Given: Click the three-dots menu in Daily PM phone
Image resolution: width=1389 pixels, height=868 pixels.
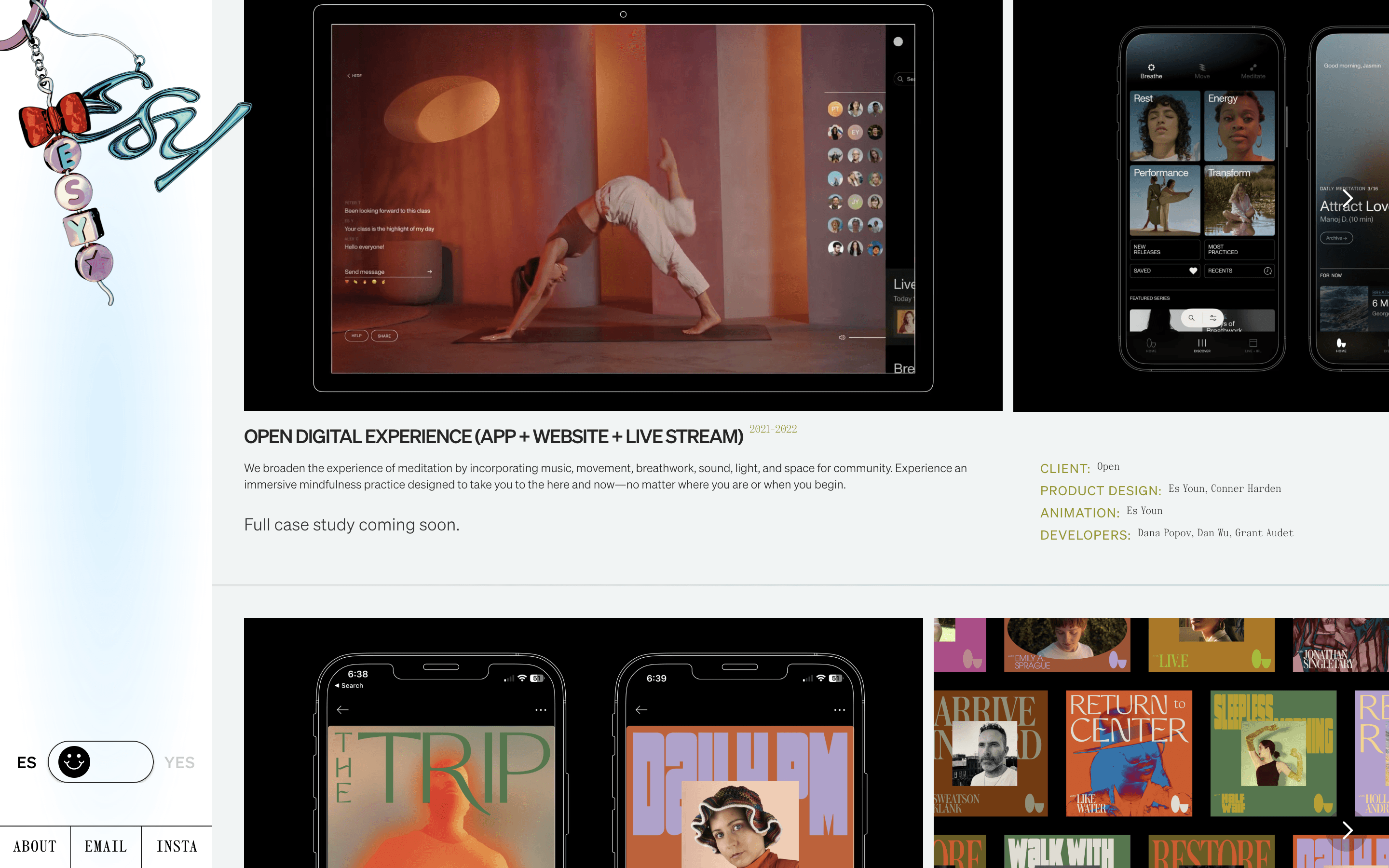Looking at the screenshot, I should 839,709.
